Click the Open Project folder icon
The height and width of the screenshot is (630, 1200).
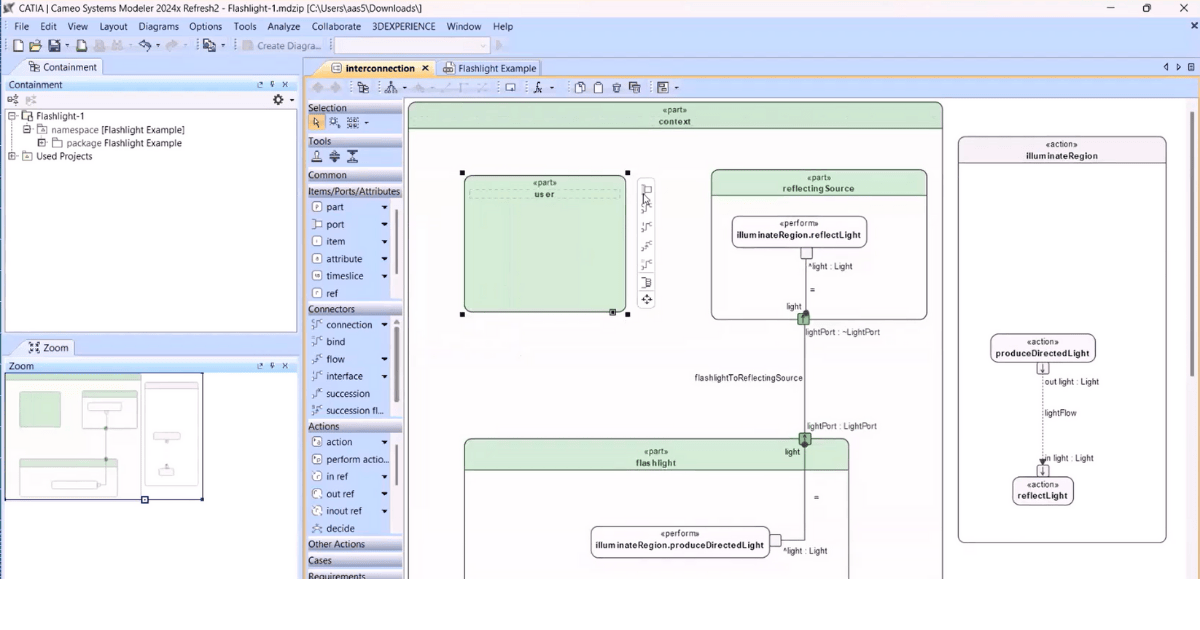pos(35,45)
